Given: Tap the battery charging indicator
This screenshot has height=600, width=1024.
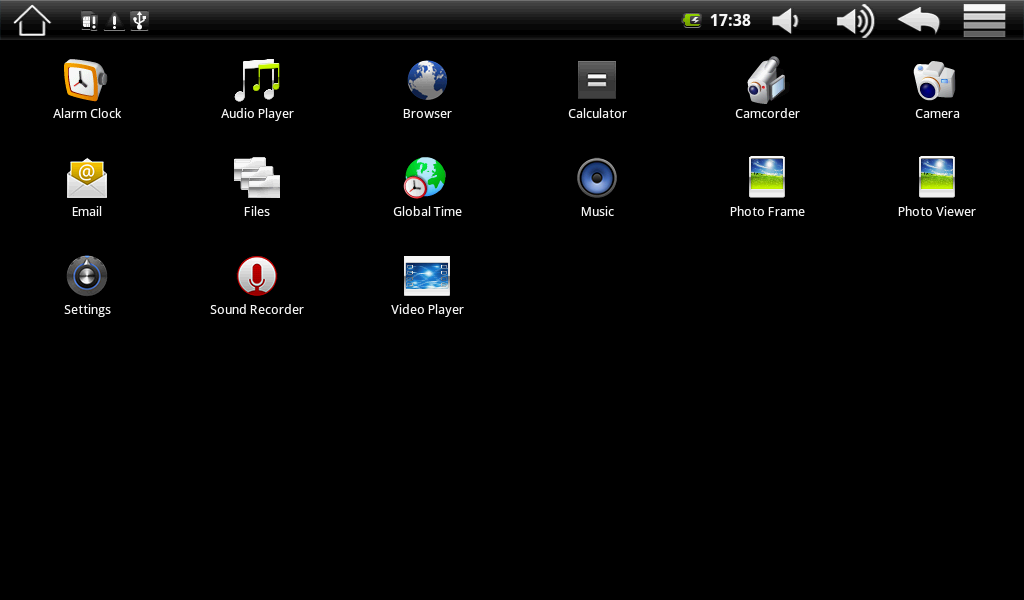Looking at the screenshot, I should pos(692,20).
